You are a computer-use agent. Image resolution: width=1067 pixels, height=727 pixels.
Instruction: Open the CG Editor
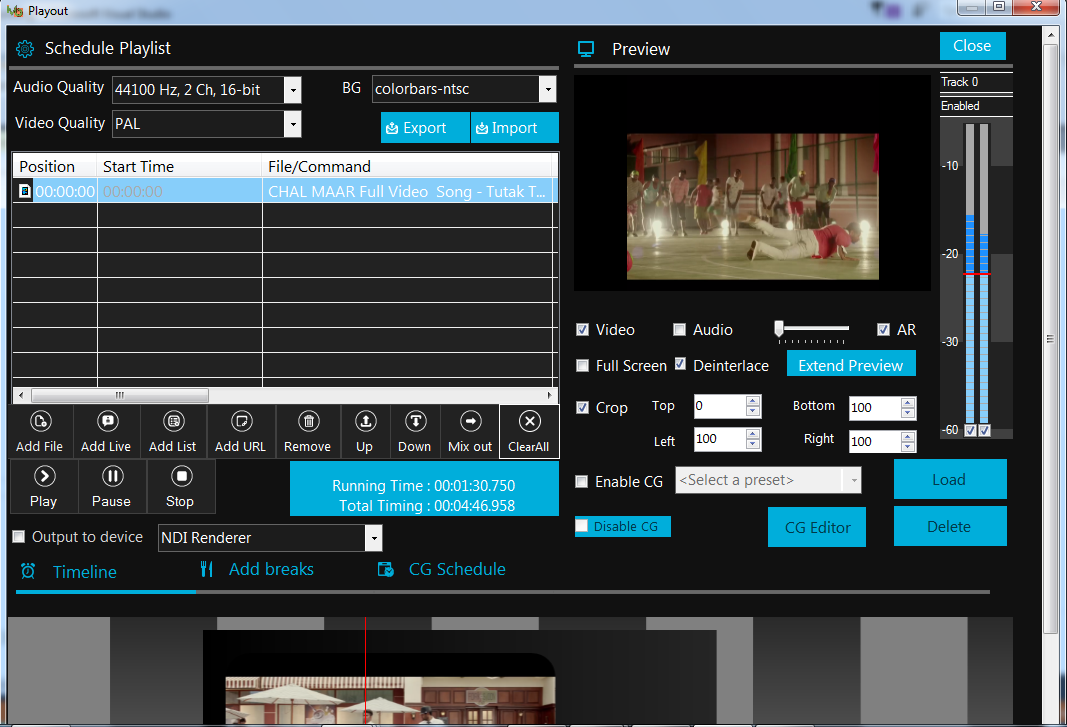(817, 527)
